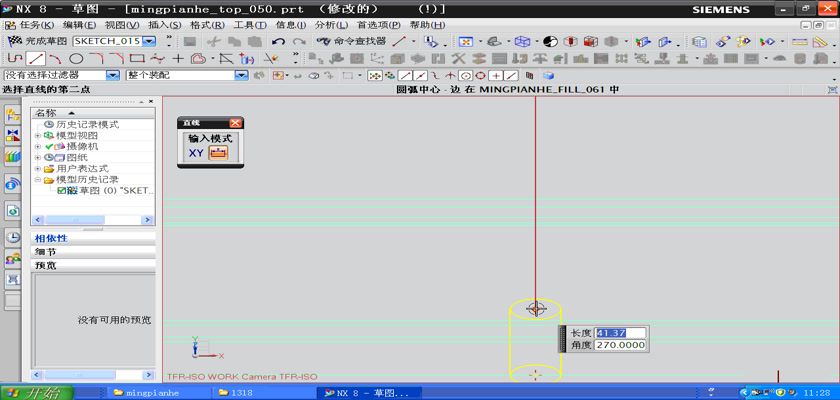Select the Line sketch tool
This screenshot has width=840, height=400.
[36, 58]
